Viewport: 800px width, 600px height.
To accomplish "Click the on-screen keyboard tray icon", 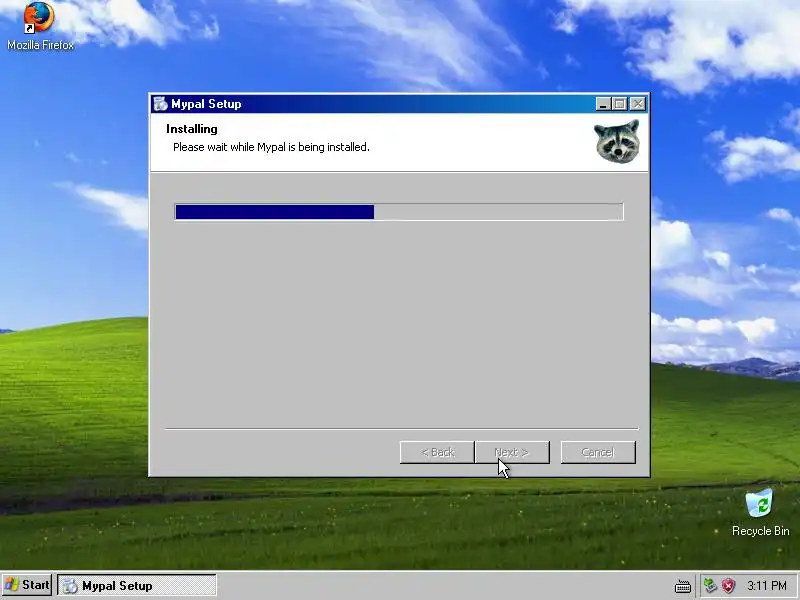I will 683,586.
